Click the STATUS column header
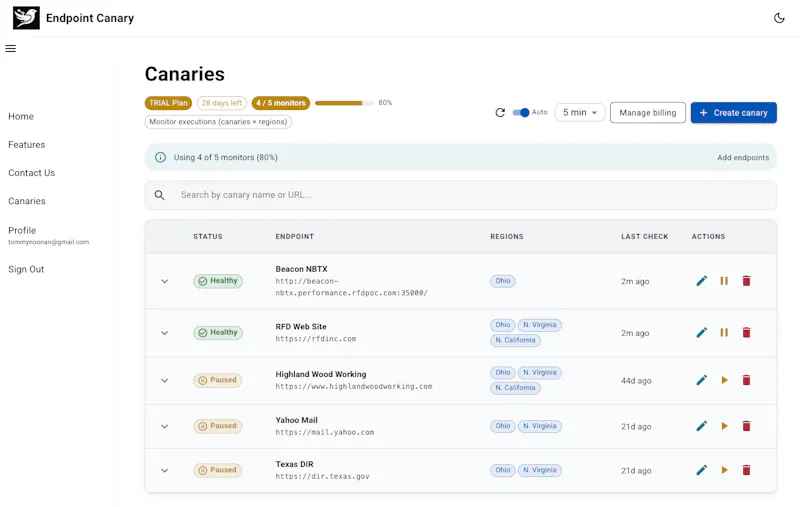The image size is (800, 507). tap(208, 237)
